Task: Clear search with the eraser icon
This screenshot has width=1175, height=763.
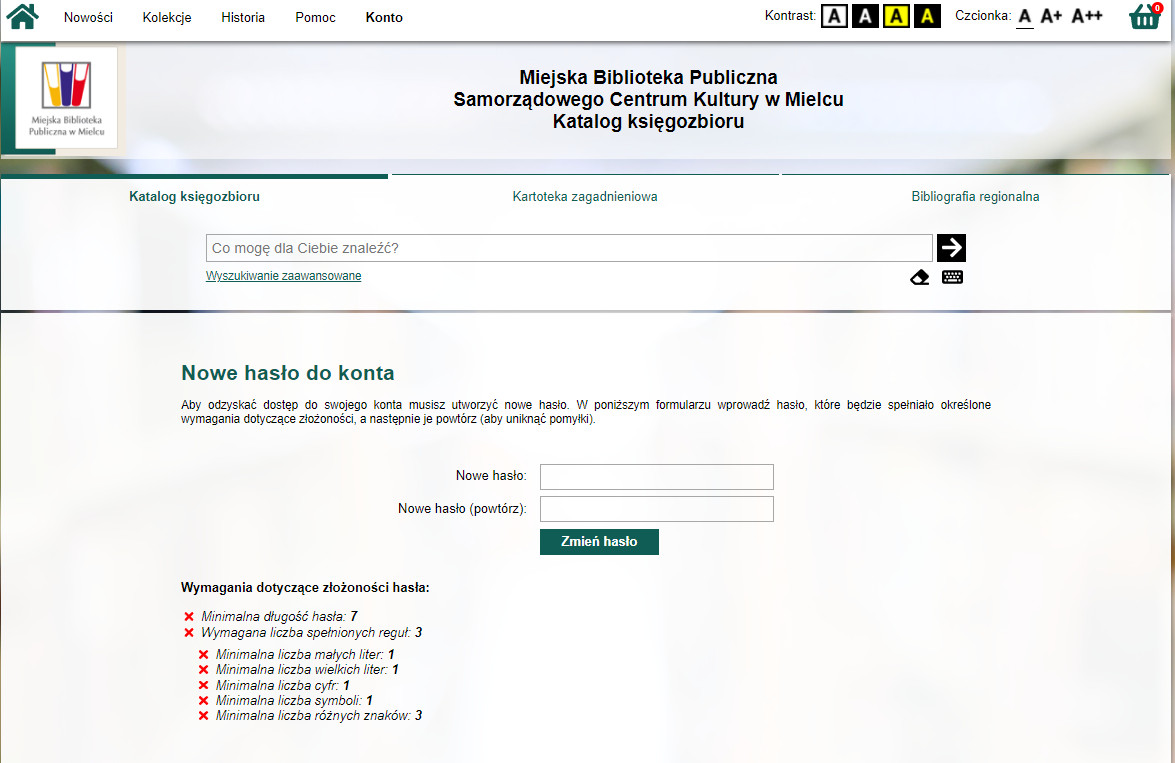Action: point(920,277)
